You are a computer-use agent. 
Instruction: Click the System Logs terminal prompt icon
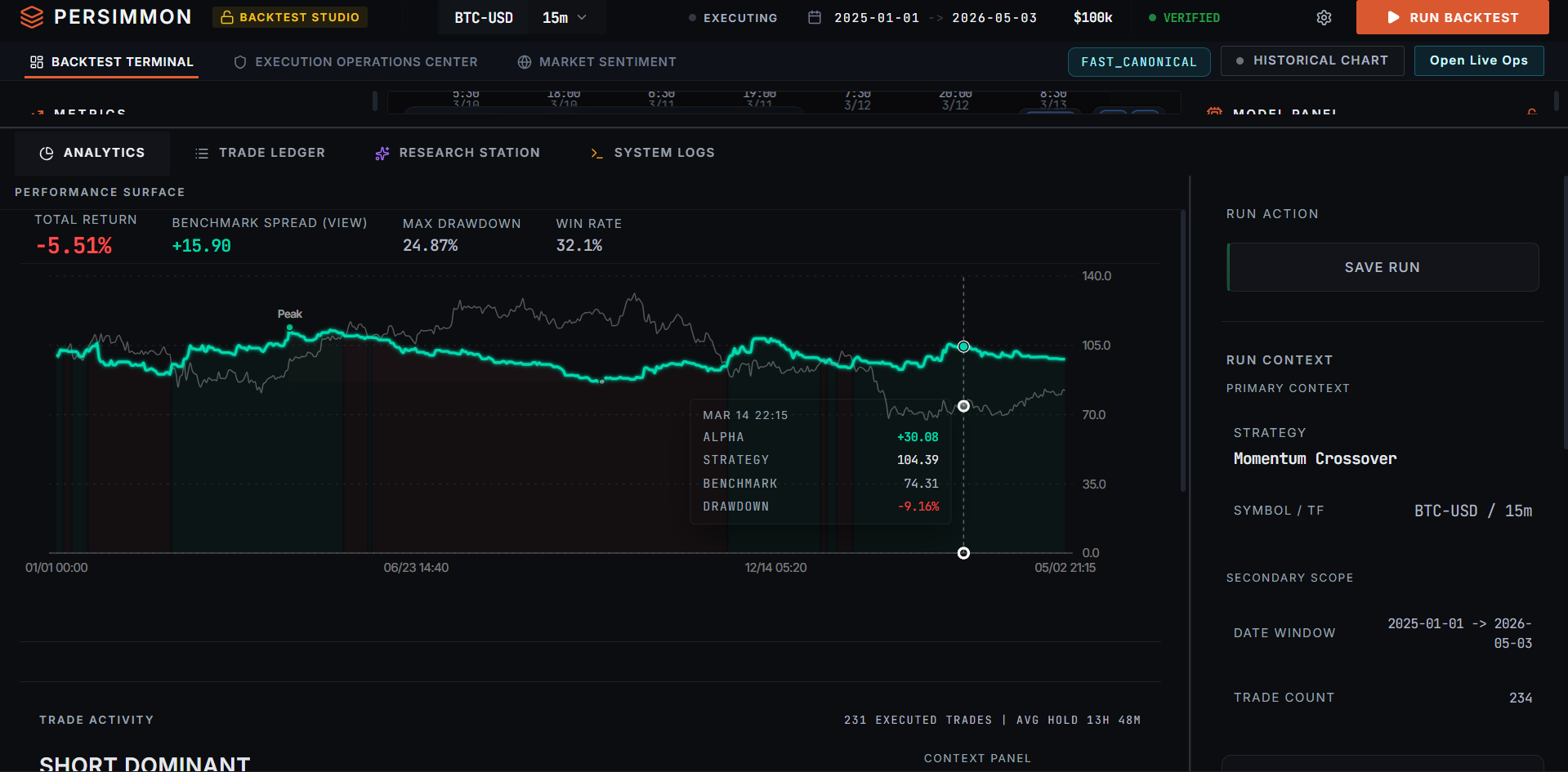596,153
